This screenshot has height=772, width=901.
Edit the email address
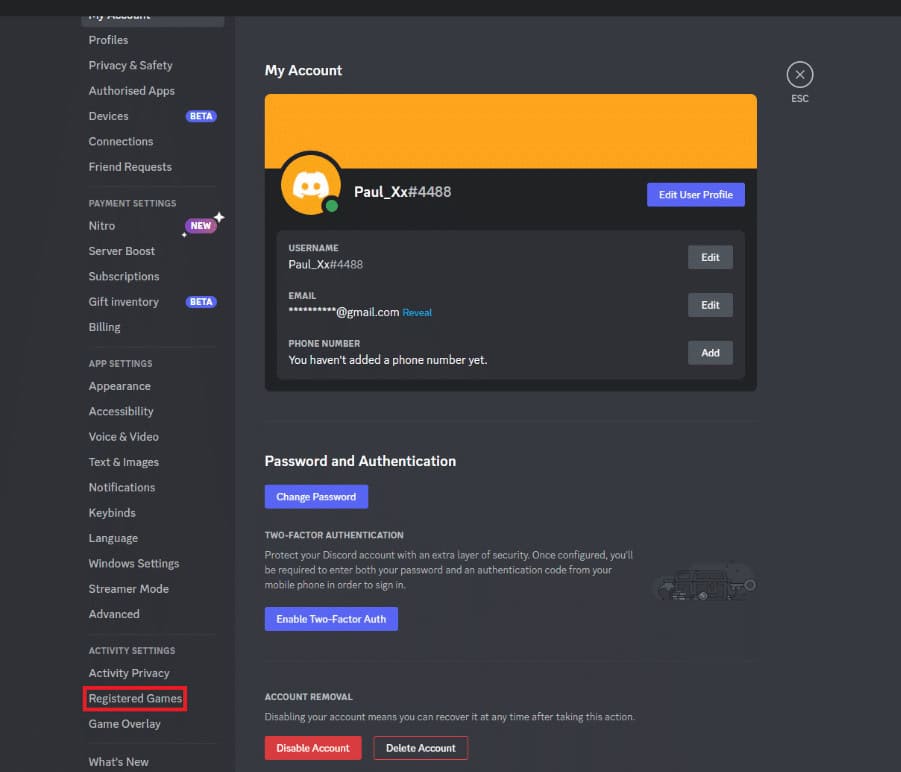710,305
